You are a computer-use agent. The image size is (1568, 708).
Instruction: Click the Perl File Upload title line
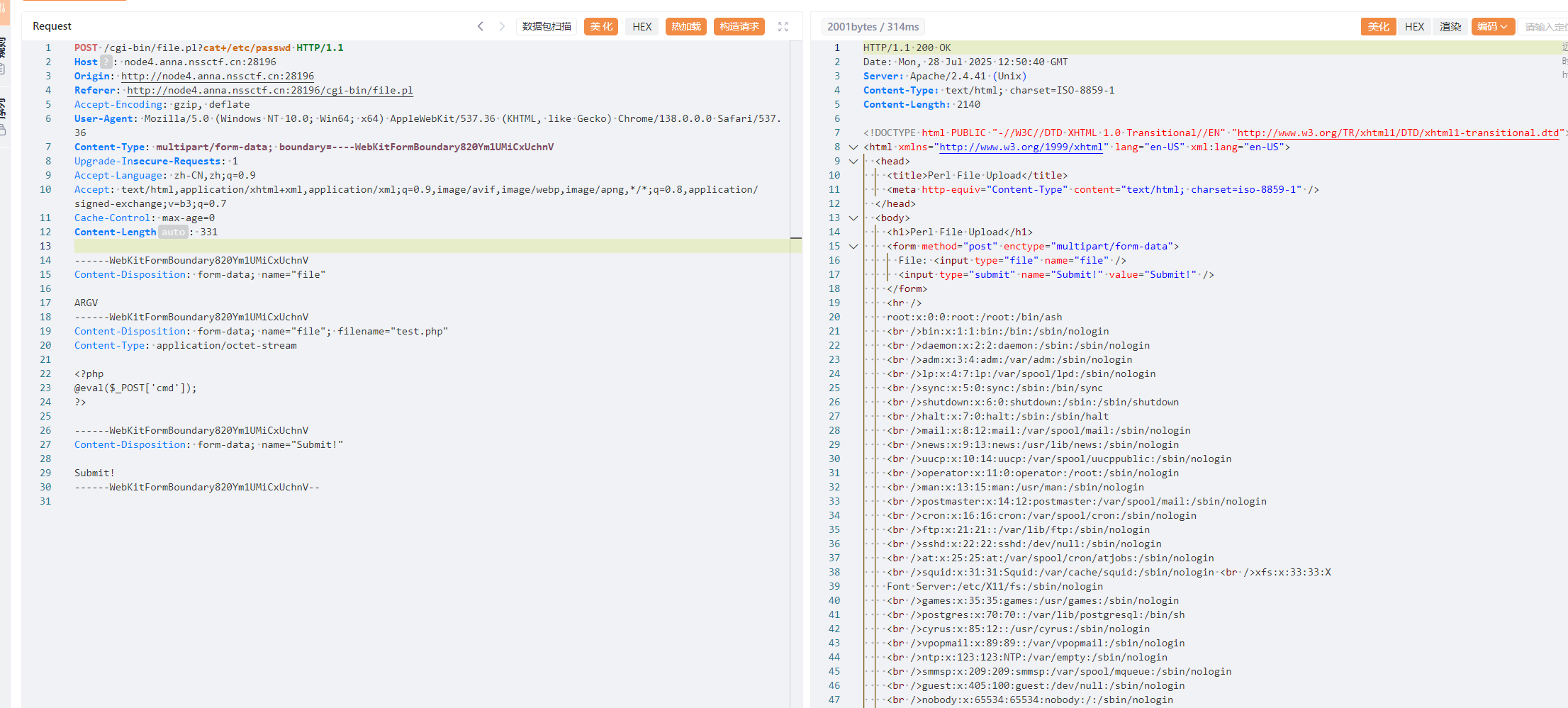coord(977,175)
